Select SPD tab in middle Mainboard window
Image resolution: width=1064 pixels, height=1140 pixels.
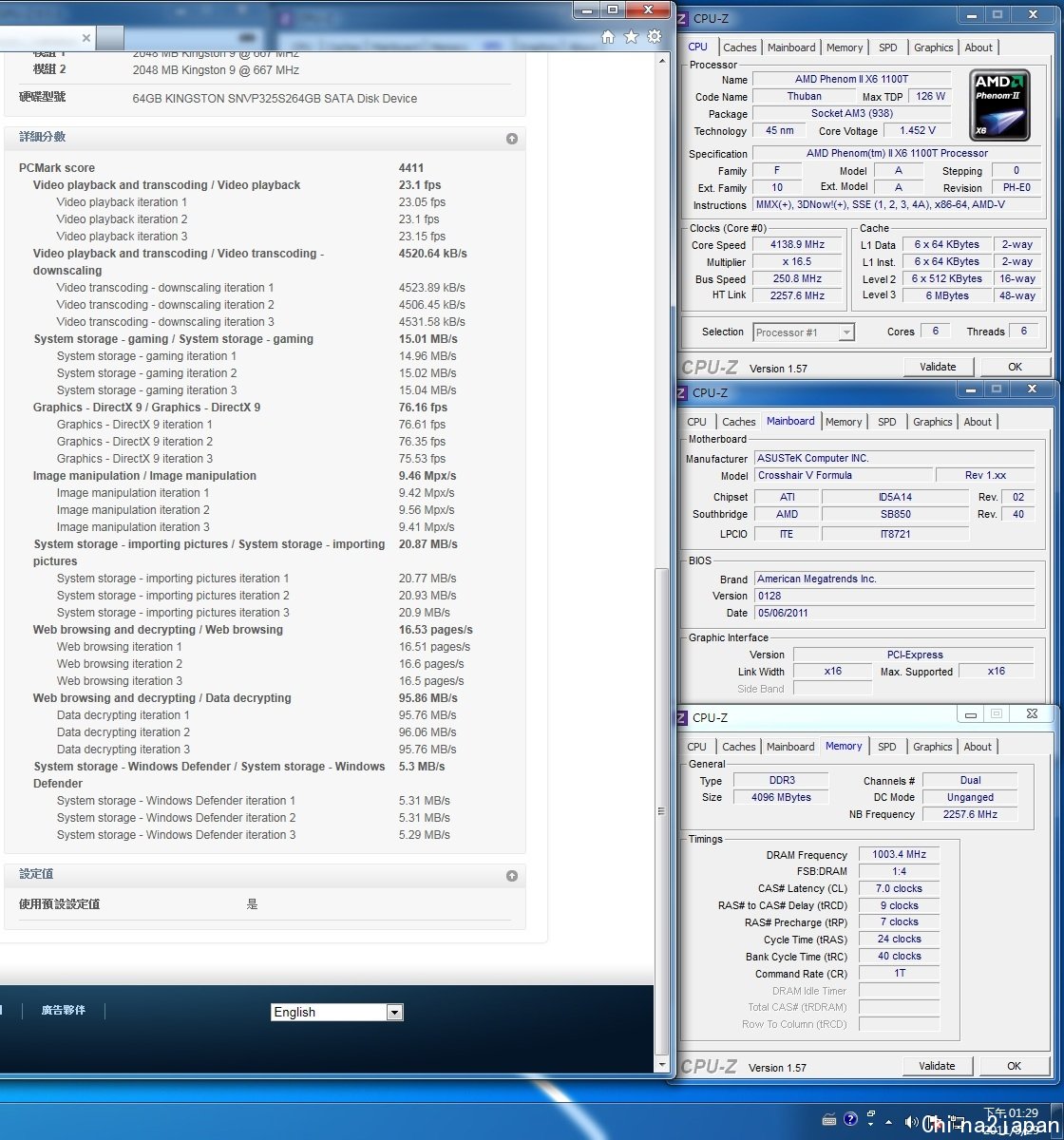pyautogui.click(x=887, y=422)
